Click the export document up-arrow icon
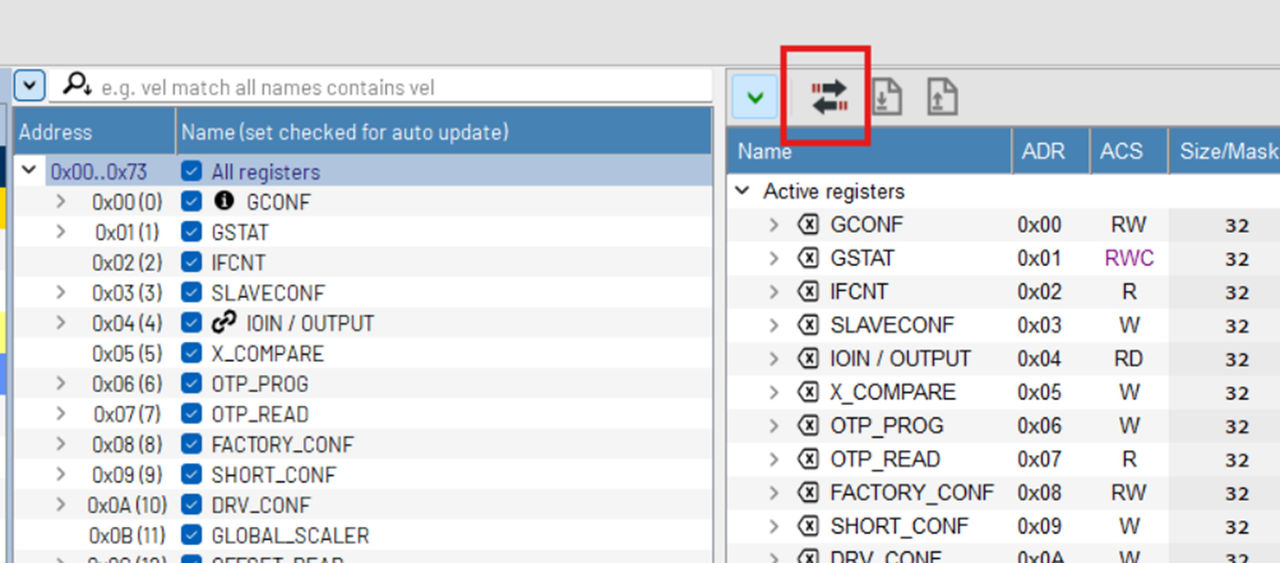 tap(941, 97)
